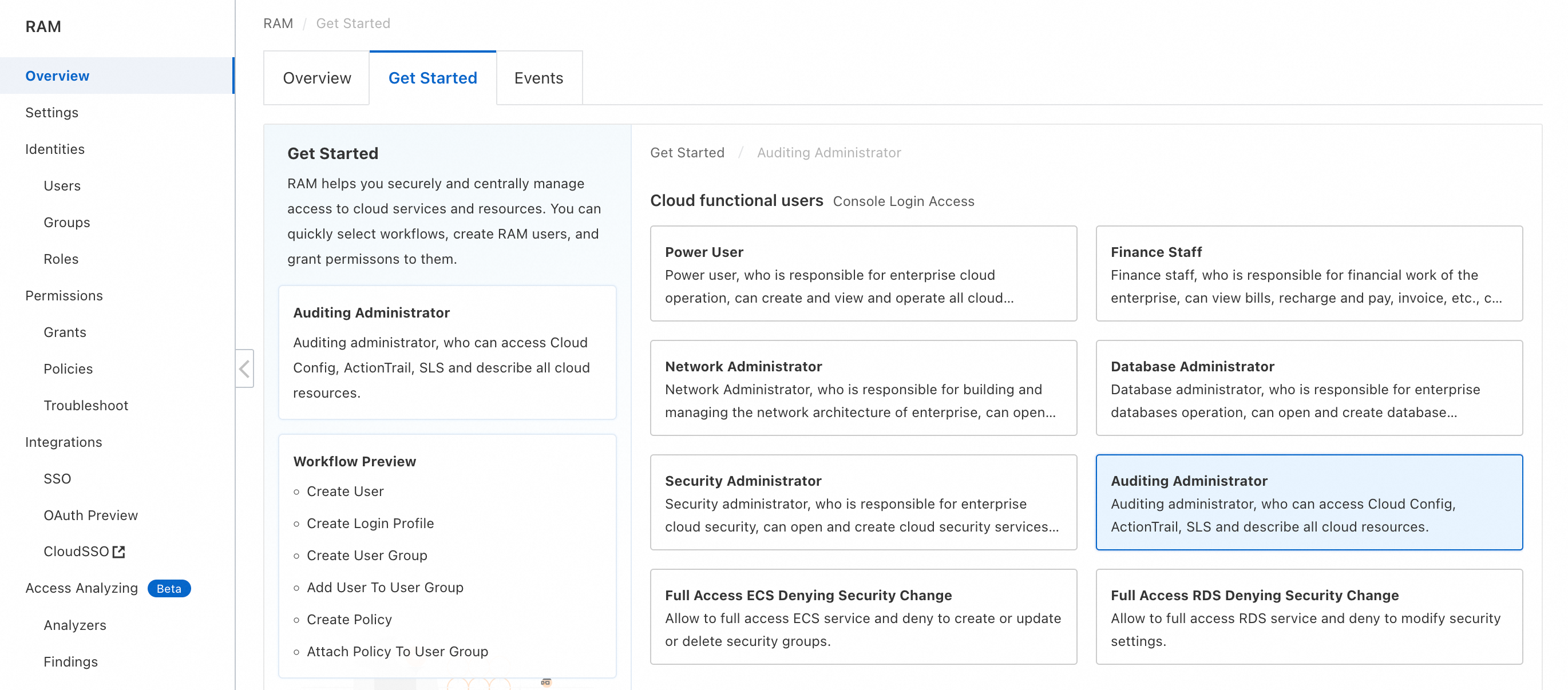
Task: Open CloudSSO external link icon
Action: 118,552
